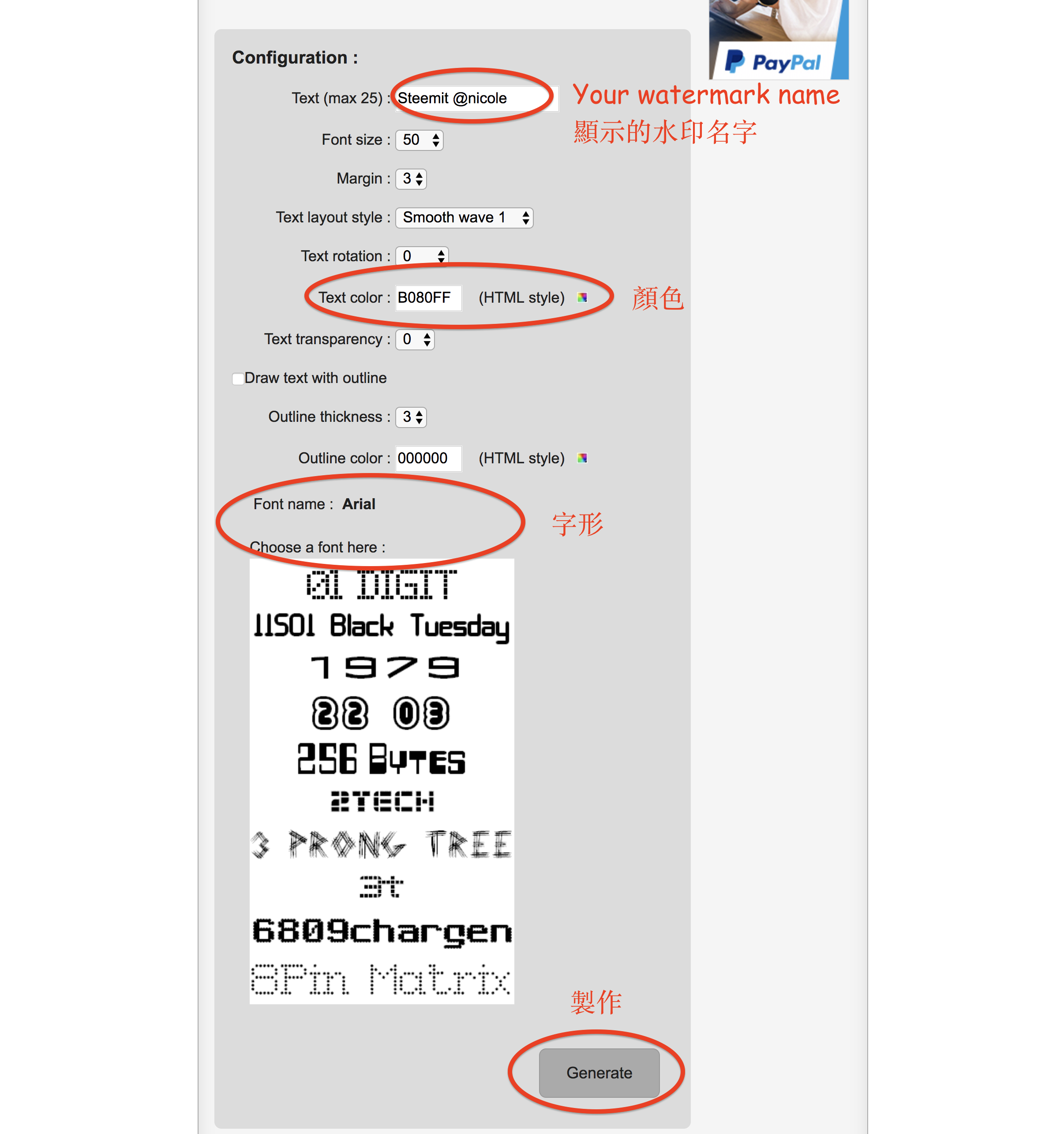1064x1134 pixels.
Task: Expand the Text layout style dropdown
Action: pyautogui.click(x=463, y=218)
